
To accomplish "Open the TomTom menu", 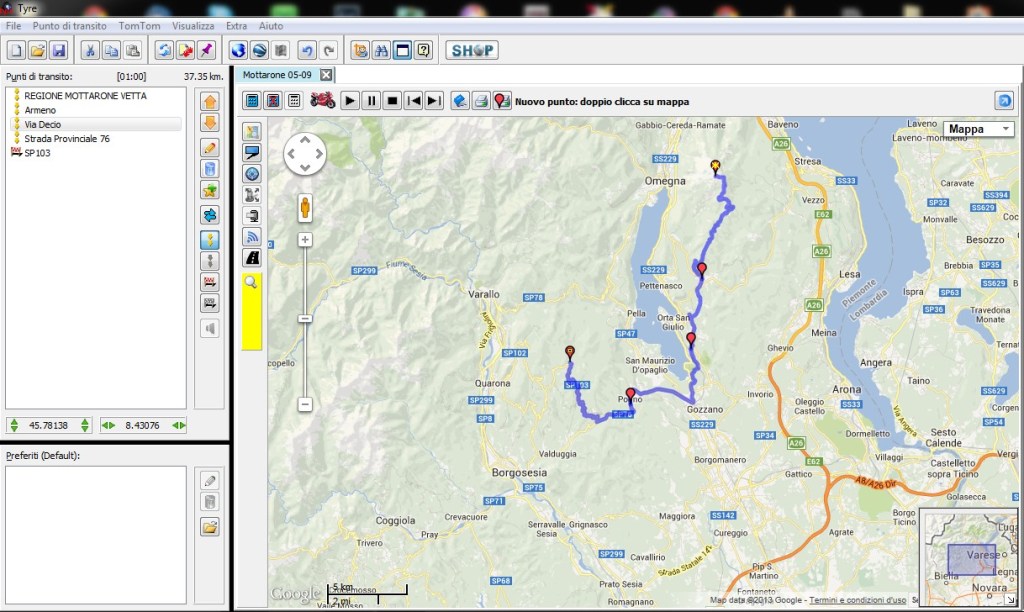I will (138, 25).
